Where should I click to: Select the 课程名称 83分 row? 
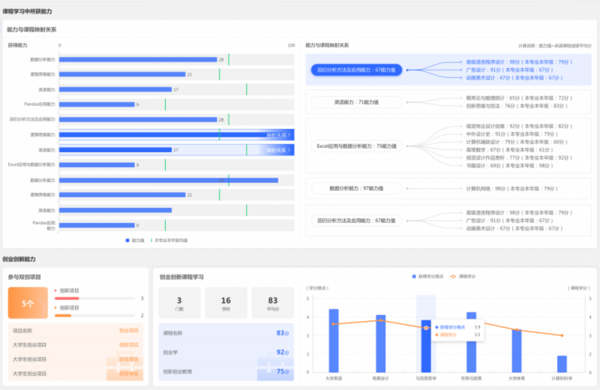click(x=226, y=333)
